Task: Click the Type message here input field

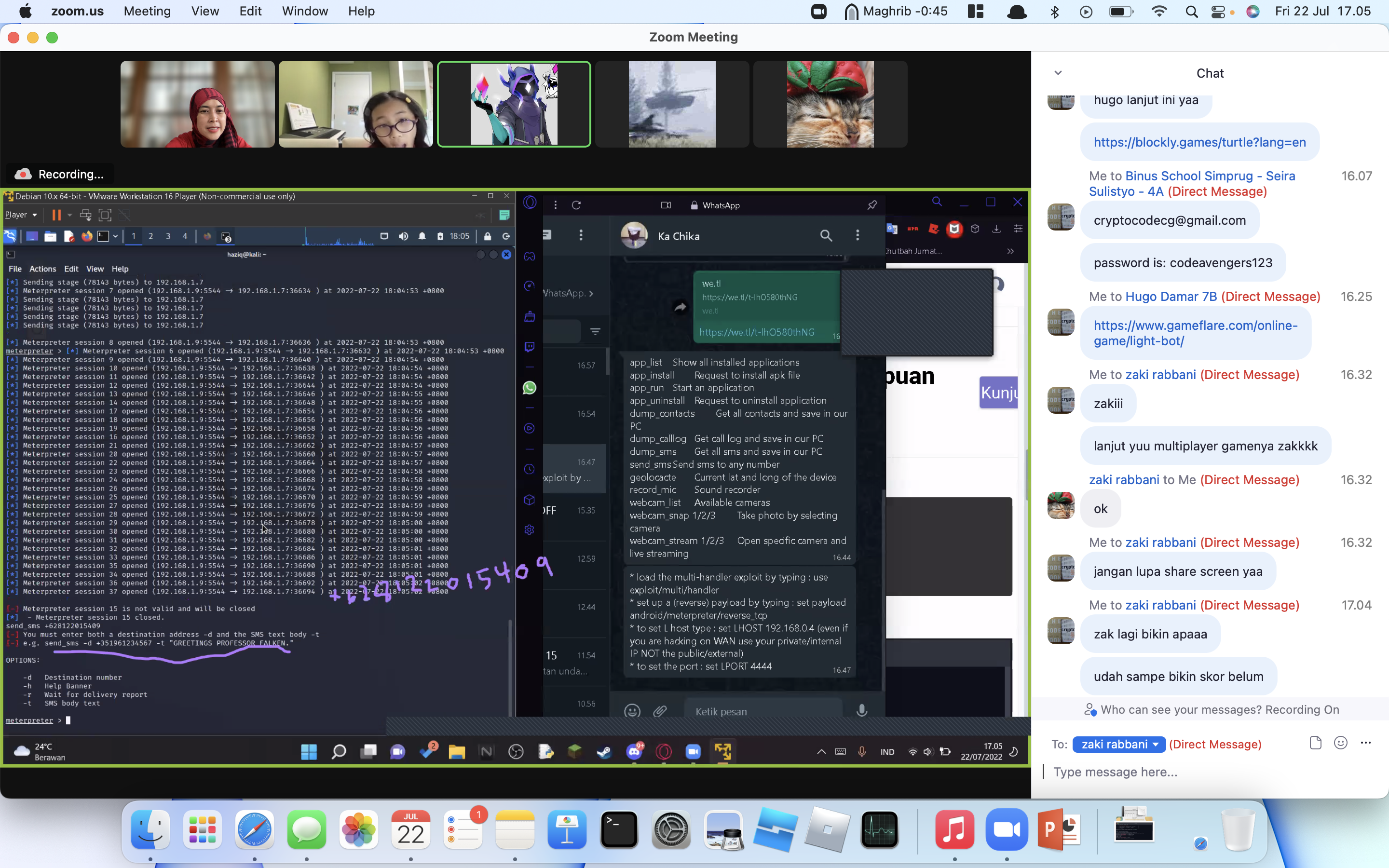Action: tap(1210, 772)
